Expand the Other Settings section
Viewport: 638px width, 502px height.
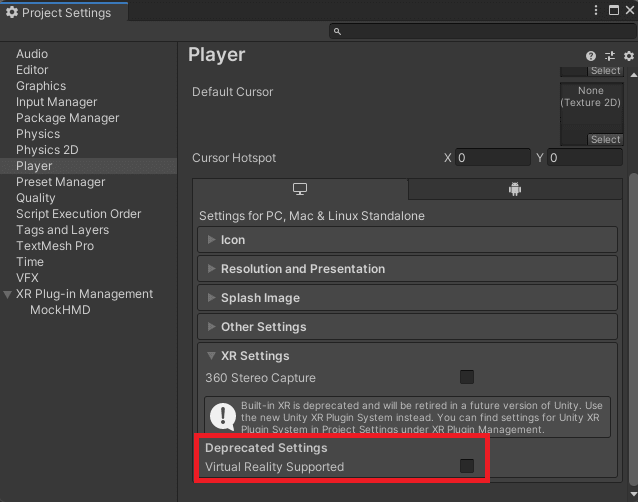pyautogui.click(x=407, y=327)
